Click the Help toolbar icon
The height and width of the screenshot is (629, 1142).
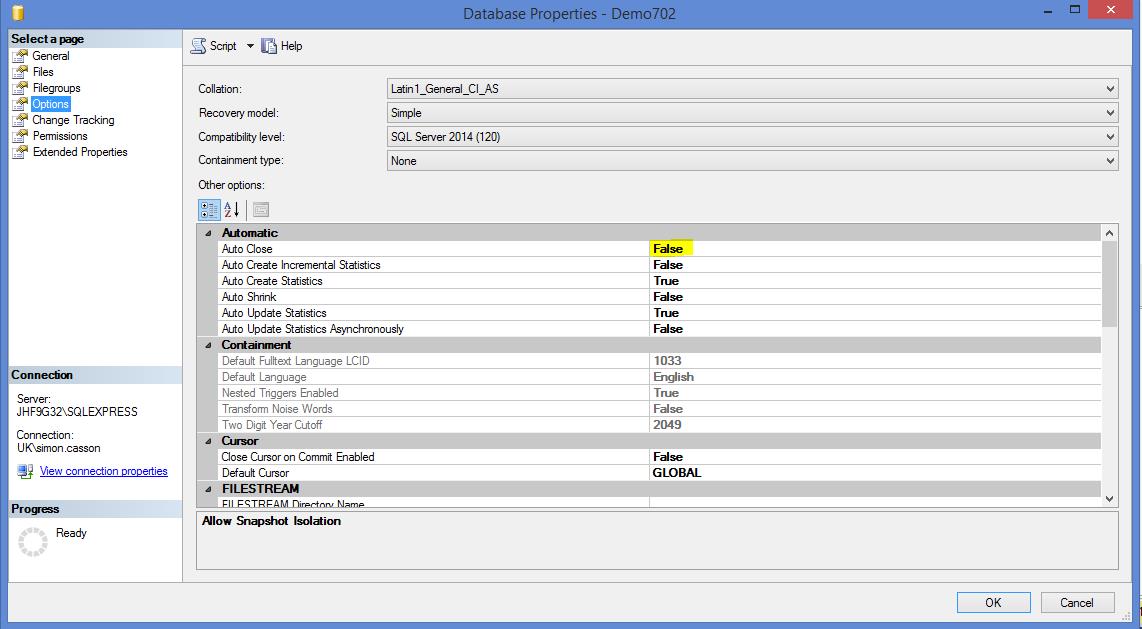pyautogui.click(x=267, y=45)
